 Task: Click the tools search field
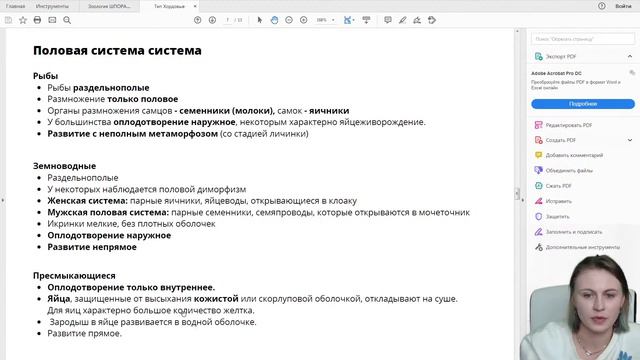(x=583, y=39)
